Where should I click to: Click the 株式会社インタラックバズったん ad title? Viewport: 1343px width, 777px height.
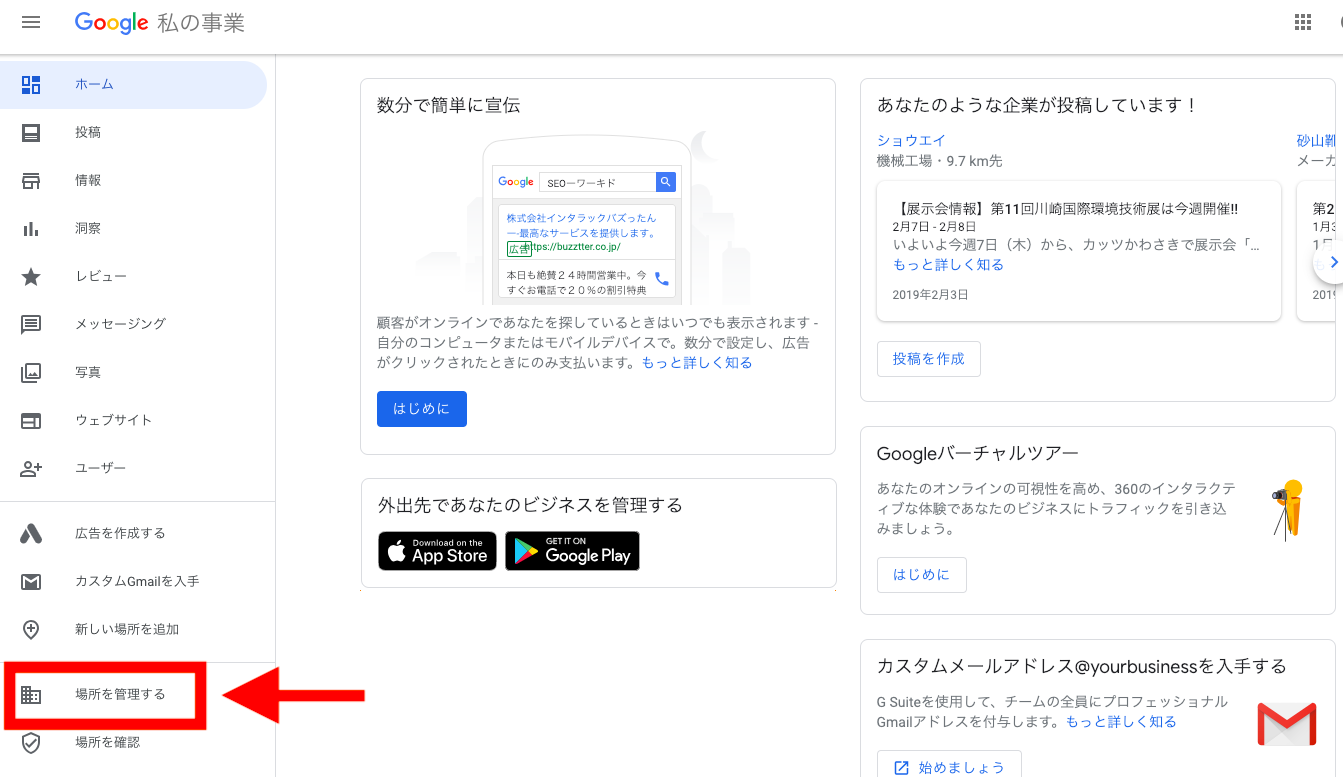[x=581, y=225]
